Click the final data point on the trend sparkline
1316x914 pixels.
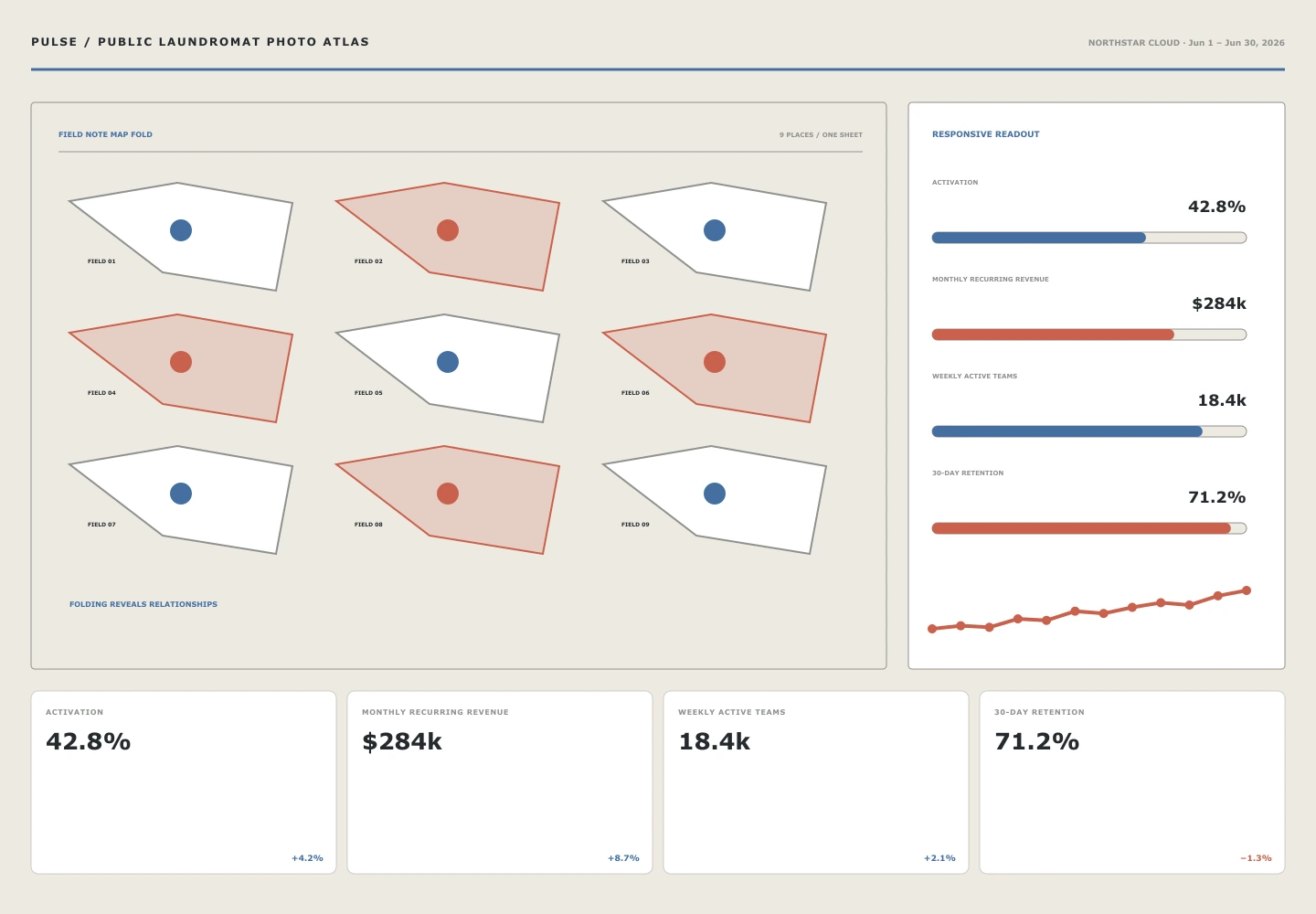tap(1247, 590)
